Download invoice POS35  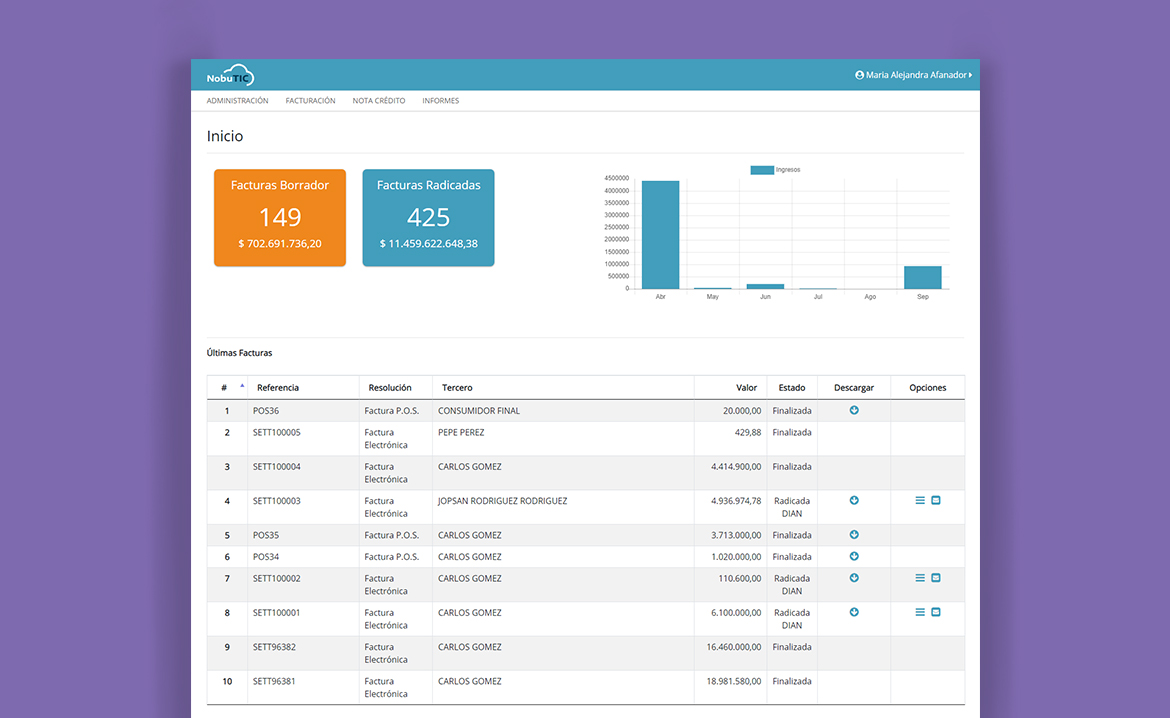(x=854, y=535)
